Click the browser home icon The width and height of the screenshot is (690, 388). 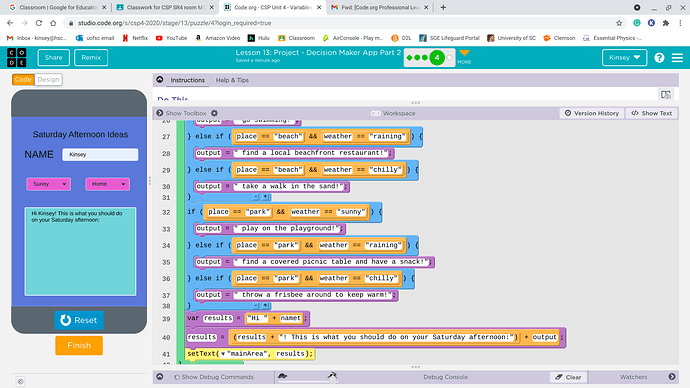tap(53, 23)
